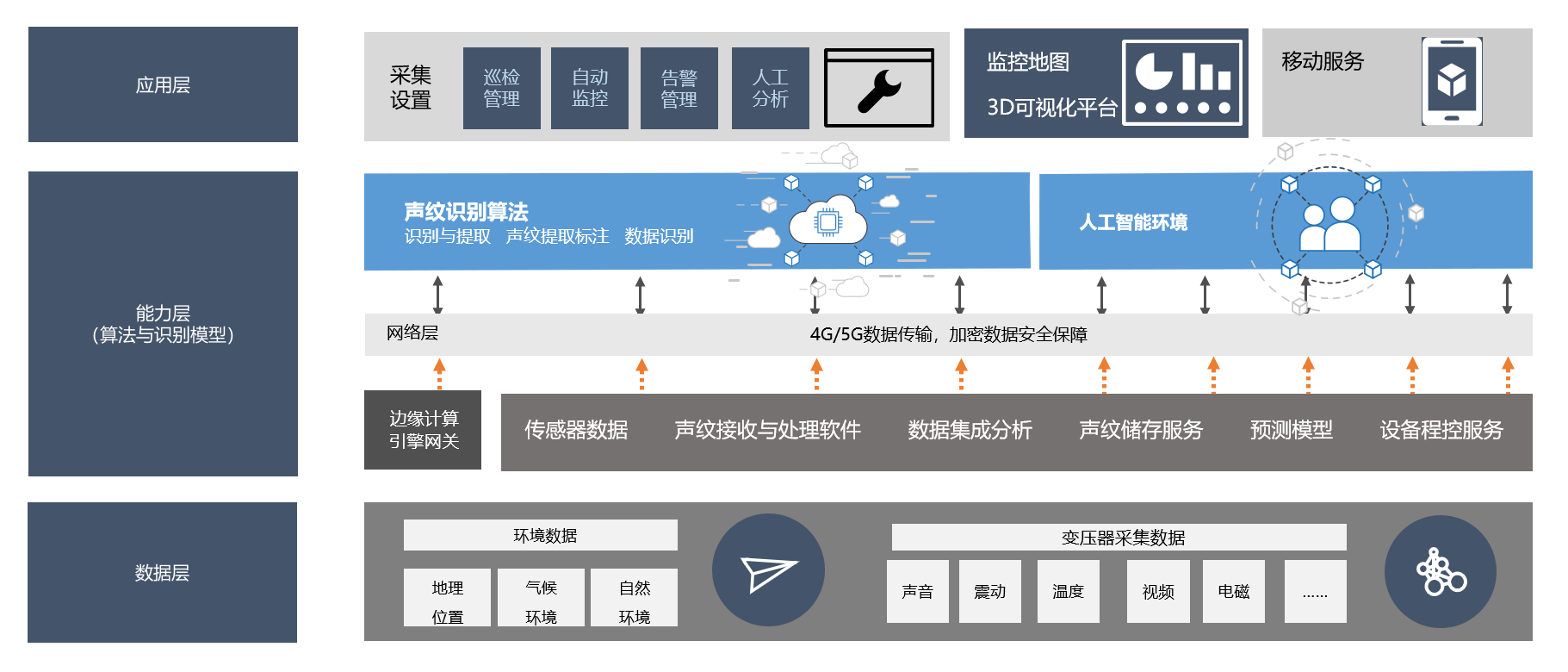Click the paper plane circle icon
1568x672 pixels.
pos(768,570)
